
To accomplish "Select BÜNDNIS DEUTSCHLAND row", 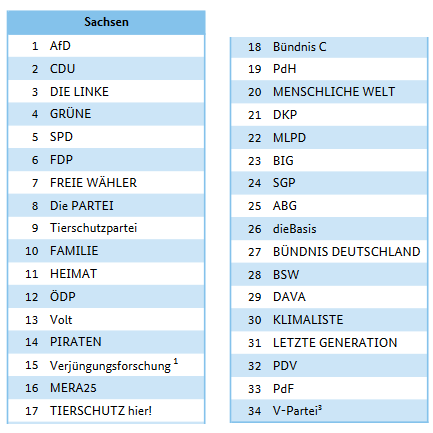I will pyautogui.click(x=329, y=252).
